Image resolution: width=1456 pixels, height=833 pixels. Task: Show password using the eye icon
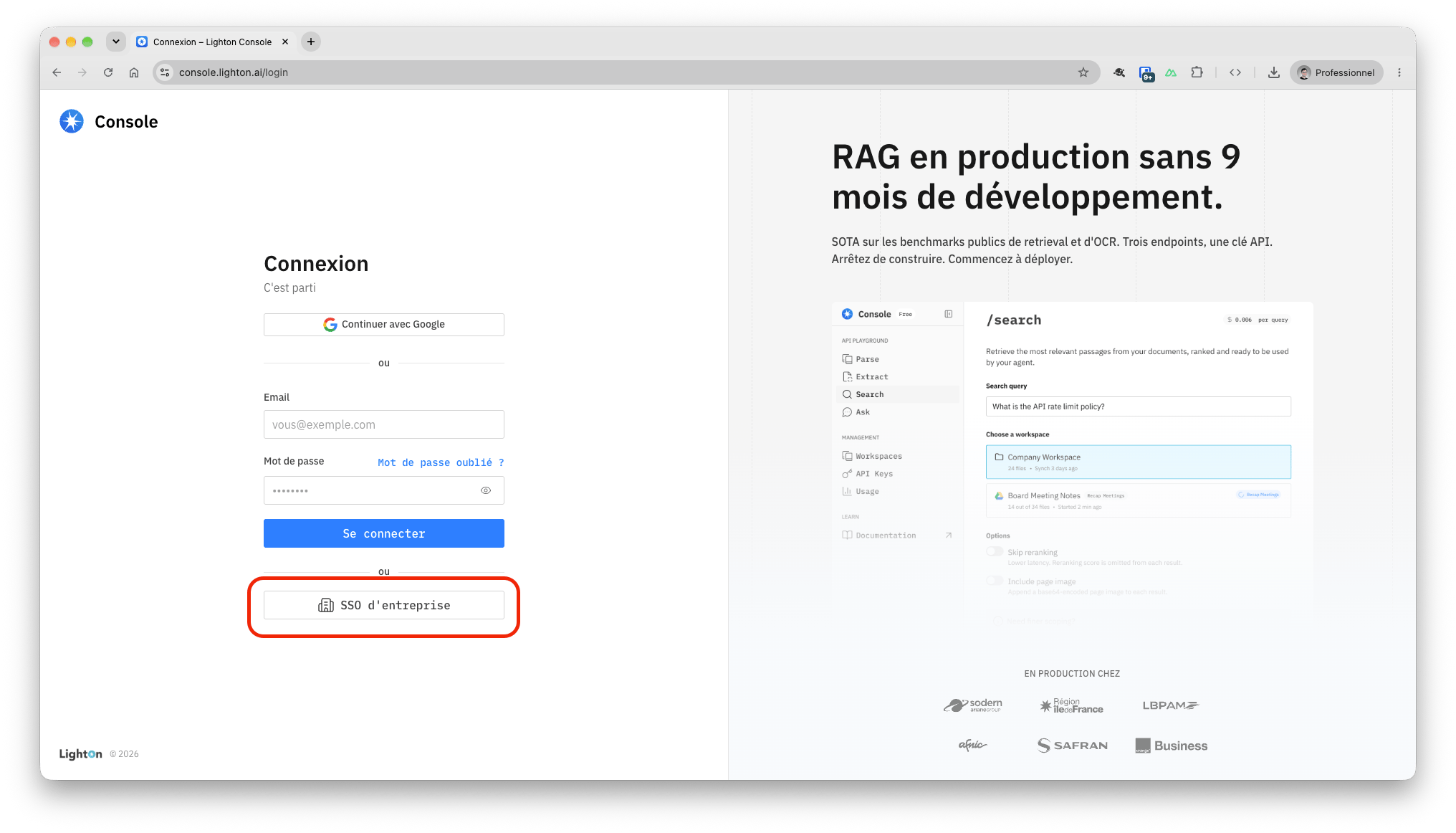486,490
